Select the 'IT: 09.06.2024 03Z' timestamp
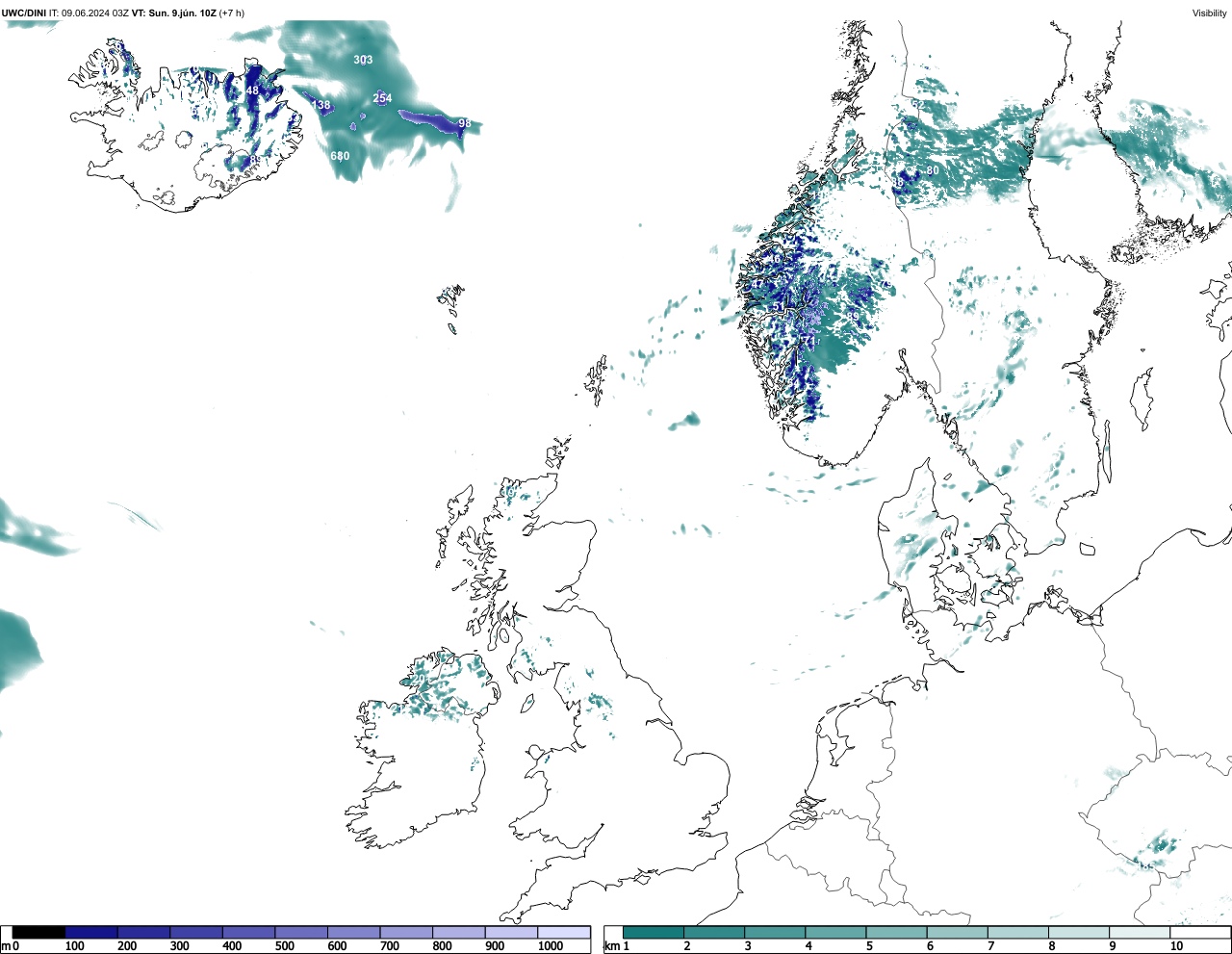1232x954 pixels. tap(89, 13)
